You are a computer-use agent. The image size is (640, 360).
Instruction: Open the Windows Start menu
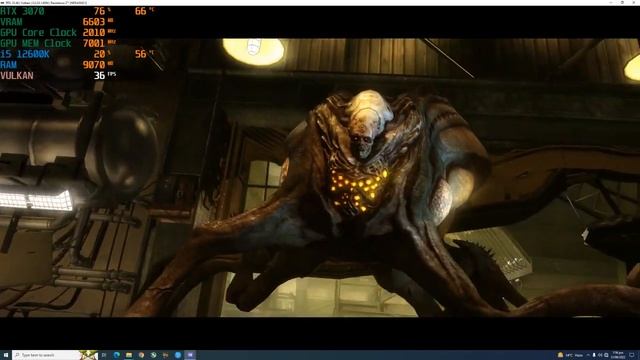click(x=6, y=355)
